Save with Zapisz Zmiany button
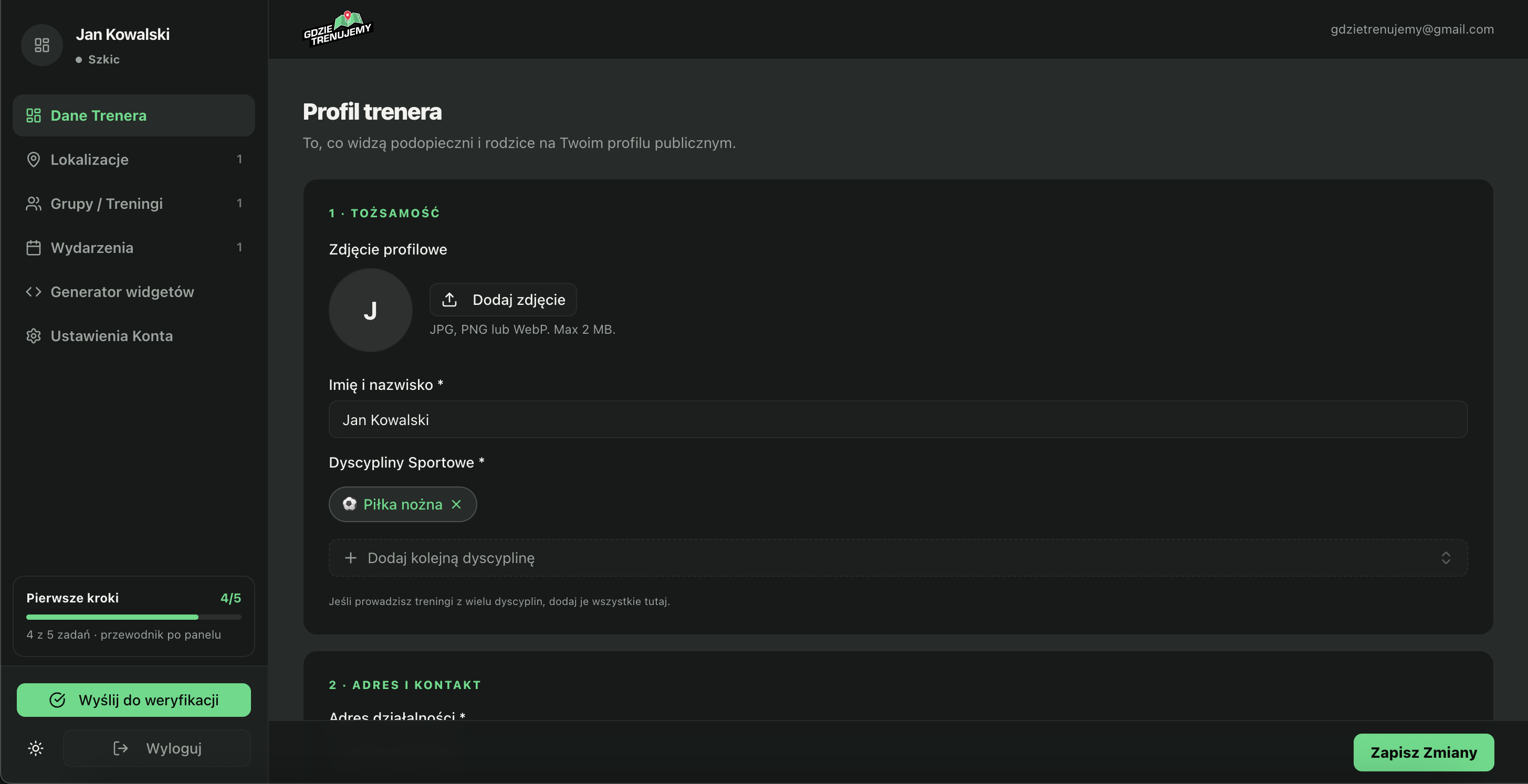Image resolution: width=1528 pixels, height=784 pixels. click(1424, 753)
